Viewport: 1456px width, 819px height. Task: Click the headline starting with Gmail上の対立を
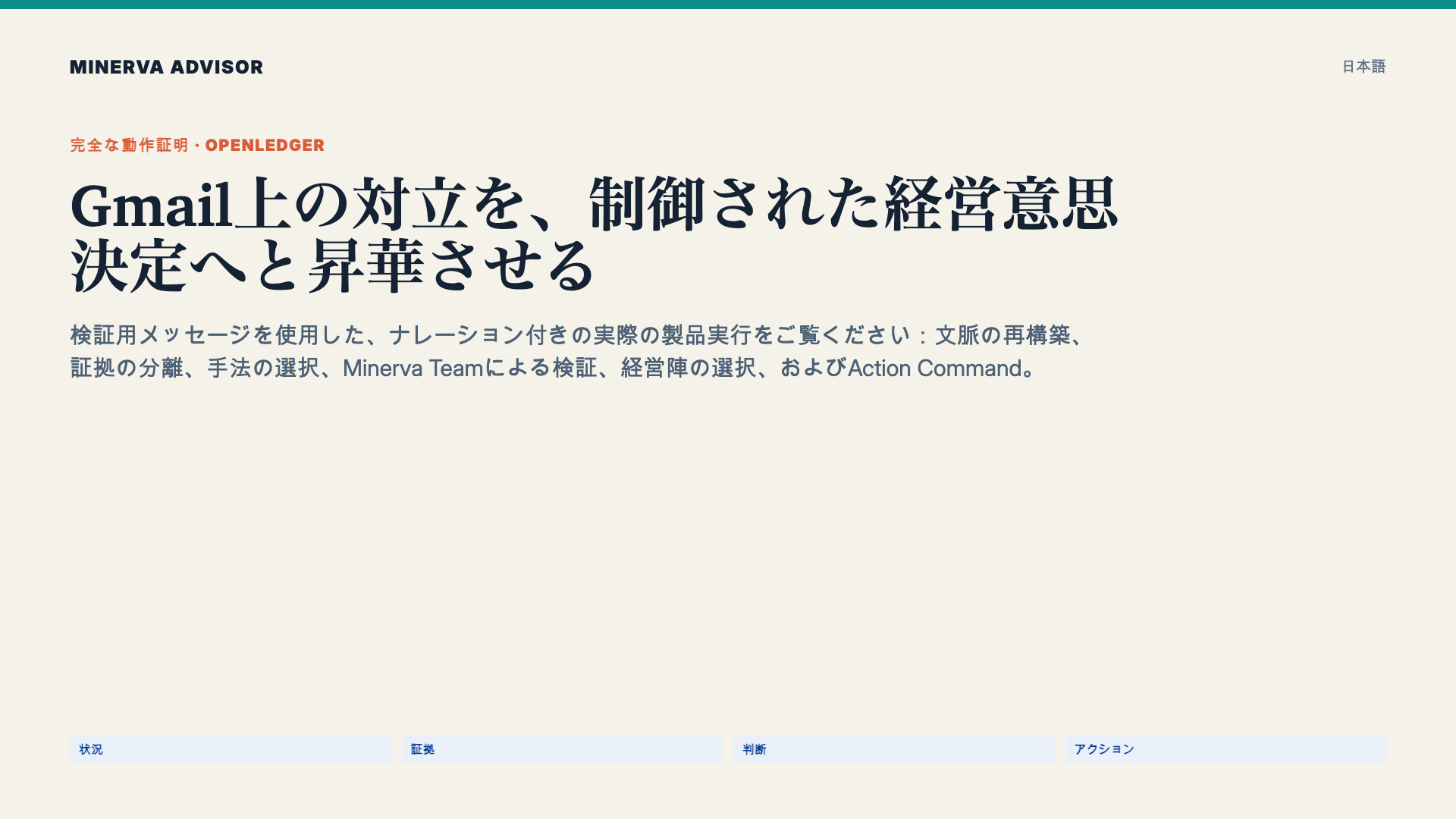click(594, 235)
